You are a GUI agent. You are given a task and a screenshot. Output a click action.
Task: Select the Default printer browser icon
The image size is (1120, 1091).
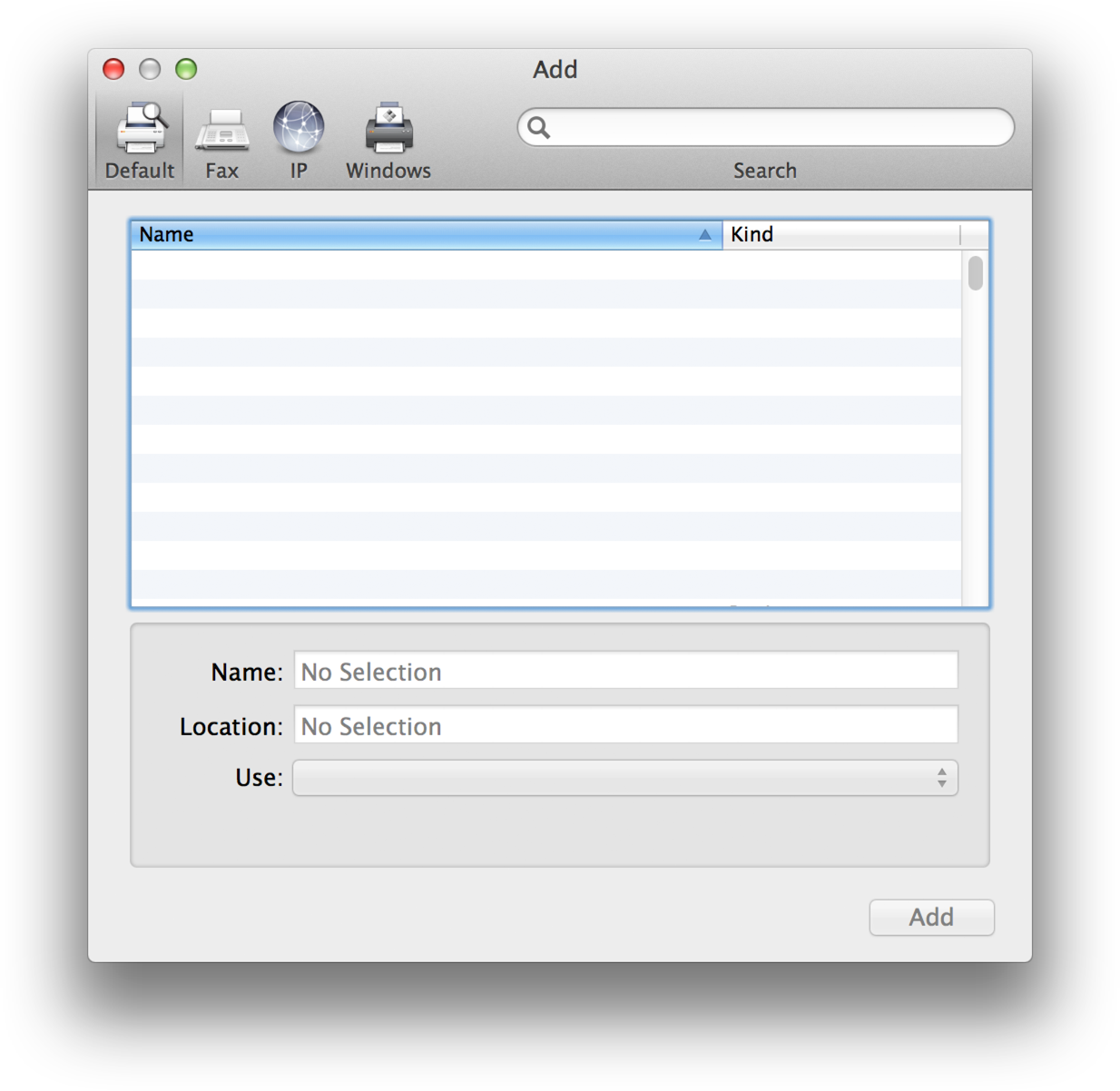tap(140, 129)
